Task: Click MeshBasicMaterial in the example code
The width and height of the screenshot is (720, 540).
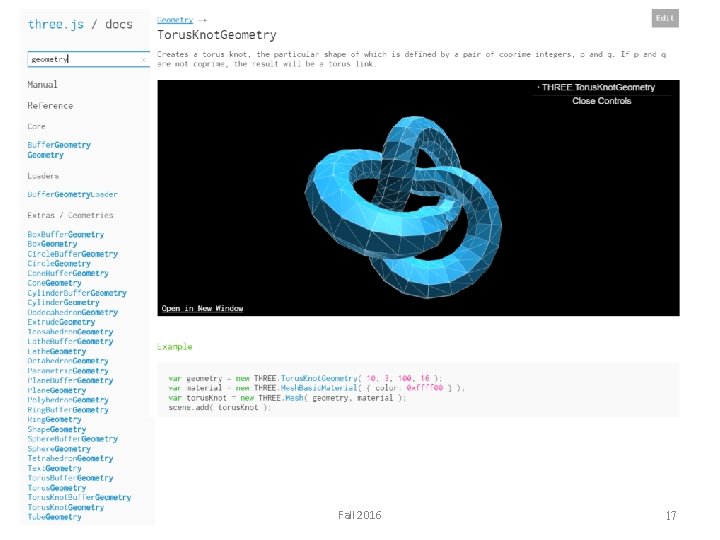Action: pyautogui.click(x=319, y=388)
